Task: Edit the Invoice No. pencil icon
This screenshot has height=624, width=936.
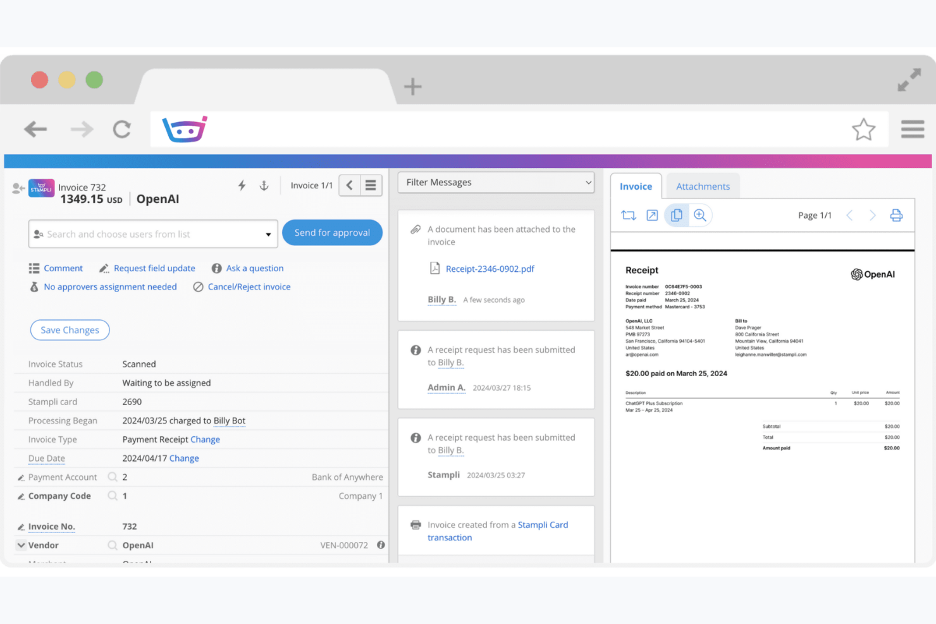Action: [x=21, y=527]
